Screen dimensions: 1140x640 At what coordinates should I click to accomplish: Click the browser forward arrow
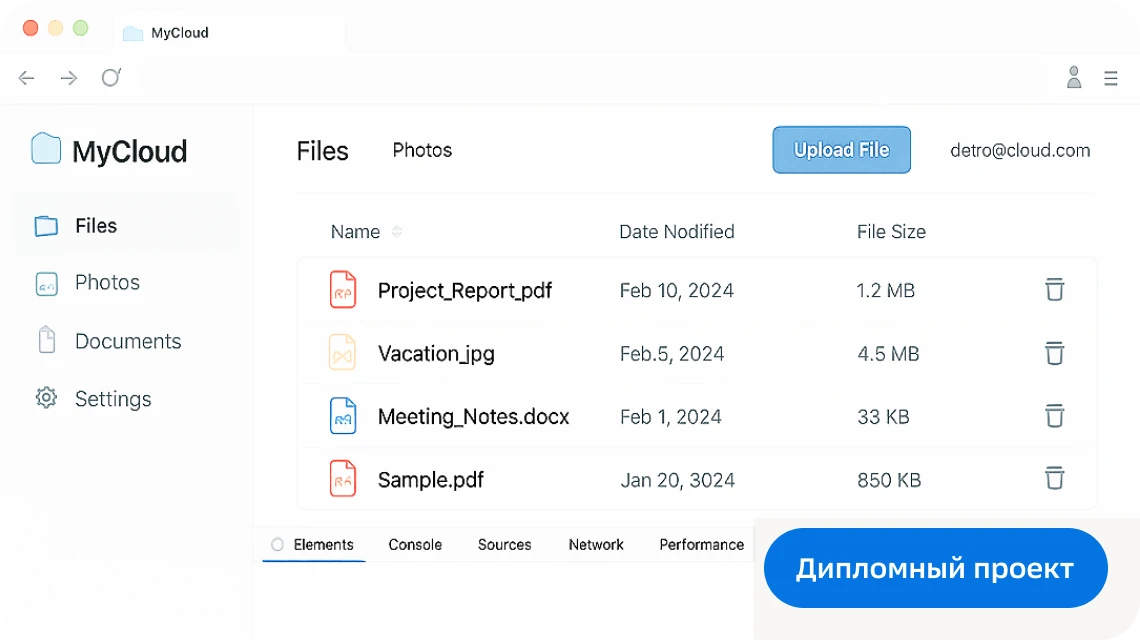(69, 78)
